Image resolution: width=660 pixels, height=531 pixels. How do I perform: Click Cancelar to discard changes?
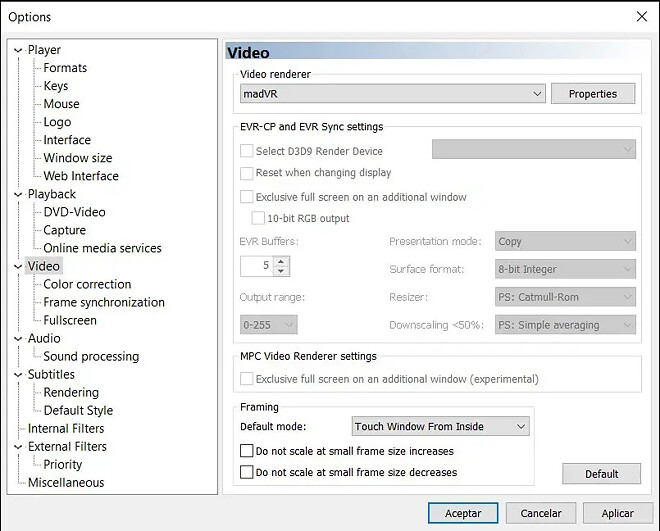point(540,513)
